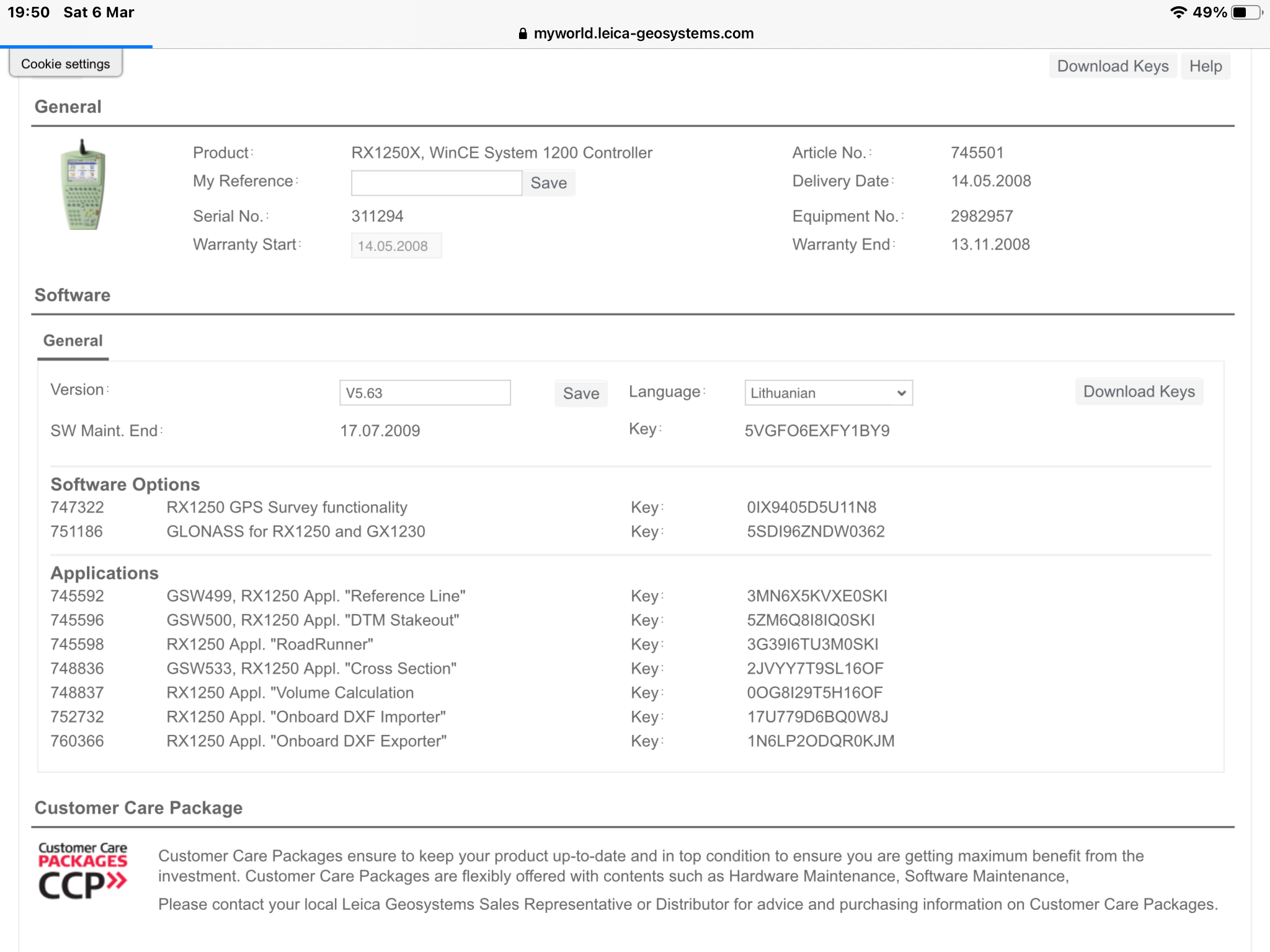This screenshot has height=952, width=1270.
Task: Select key 0IX9405D5U11N8 for GPS Survey
Action: [x=811, y=508]
